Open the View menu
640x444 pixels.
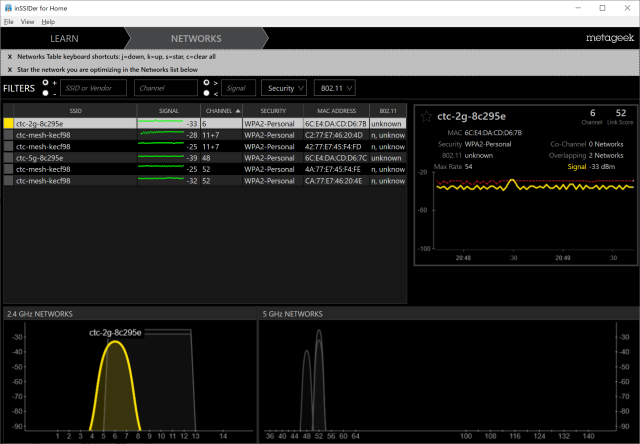tap(27, 22)
